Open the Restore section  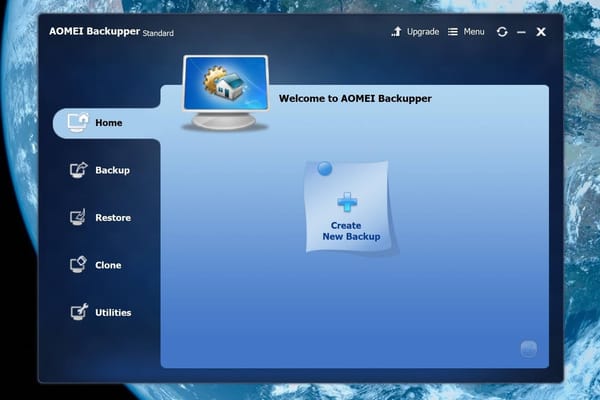click(100, 217)
